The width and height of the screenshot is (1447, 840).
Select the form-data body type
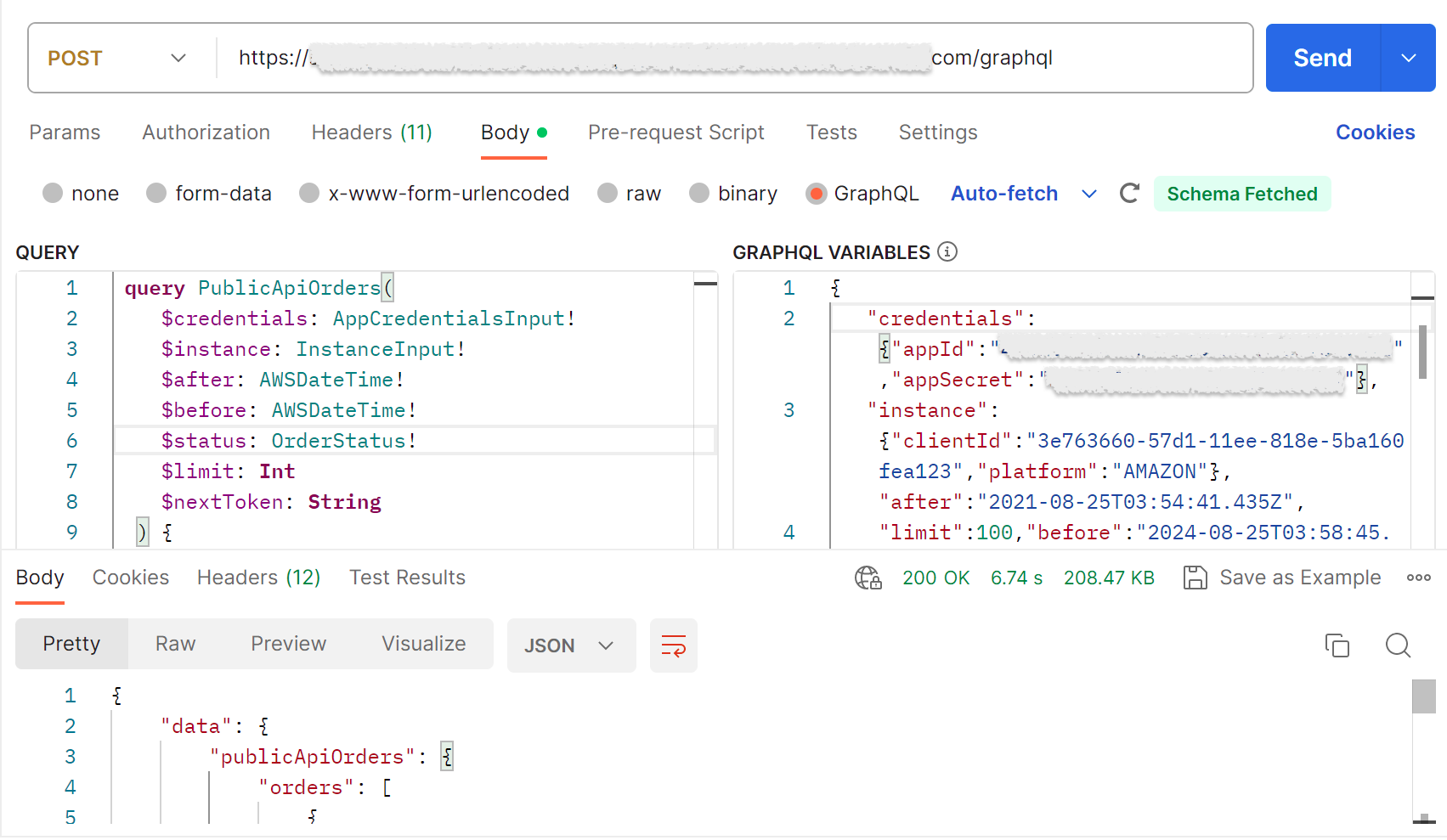(156, 194)
